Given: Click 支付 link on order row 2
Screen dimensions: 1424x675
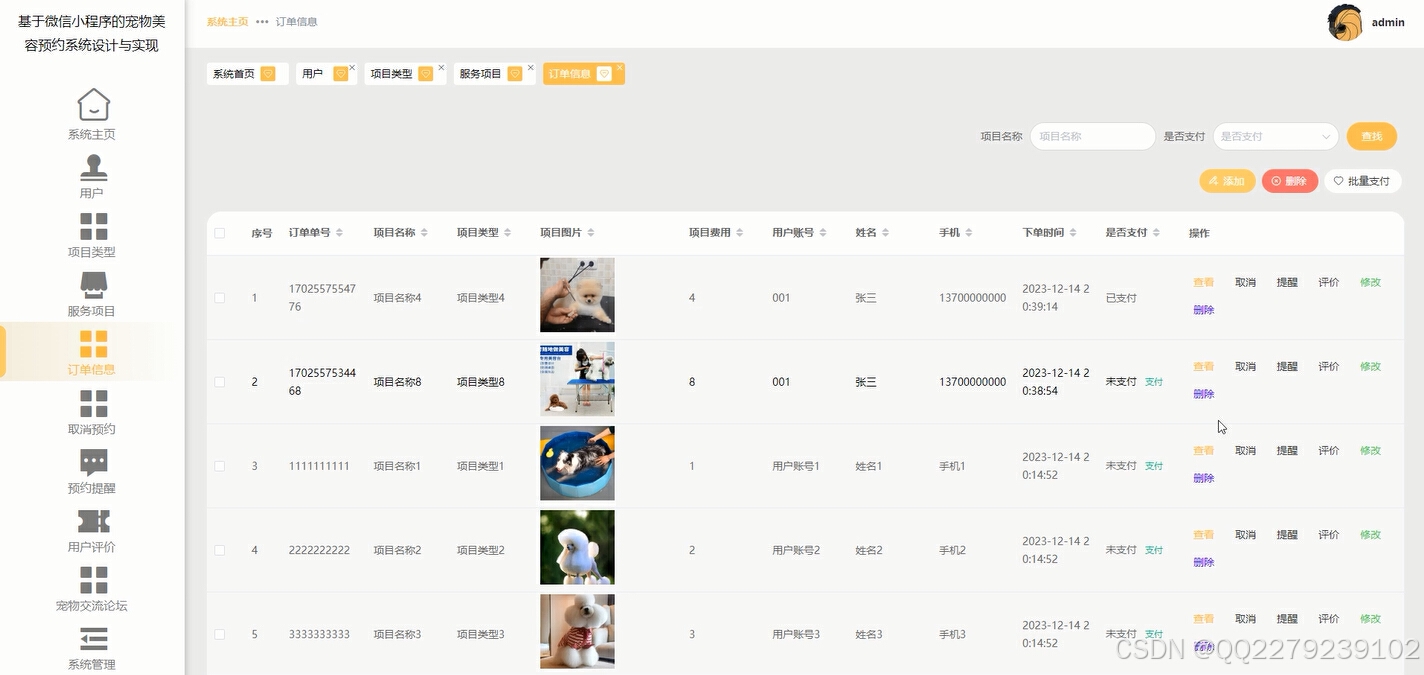Looking at the screenshot, I should pos(1154,381).
